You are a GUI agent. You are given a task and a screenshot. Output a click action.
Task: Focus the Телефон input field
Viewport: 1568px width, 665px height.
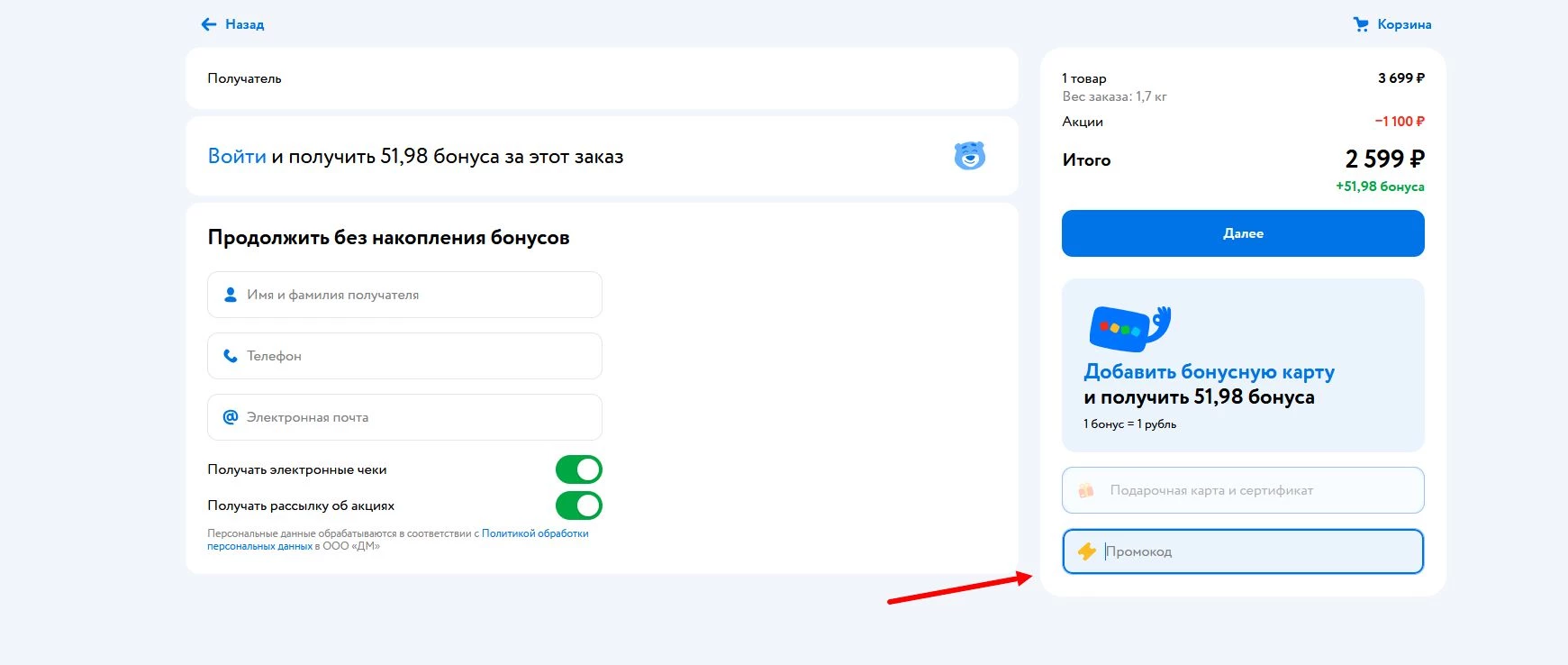click(x=404, y=356)
